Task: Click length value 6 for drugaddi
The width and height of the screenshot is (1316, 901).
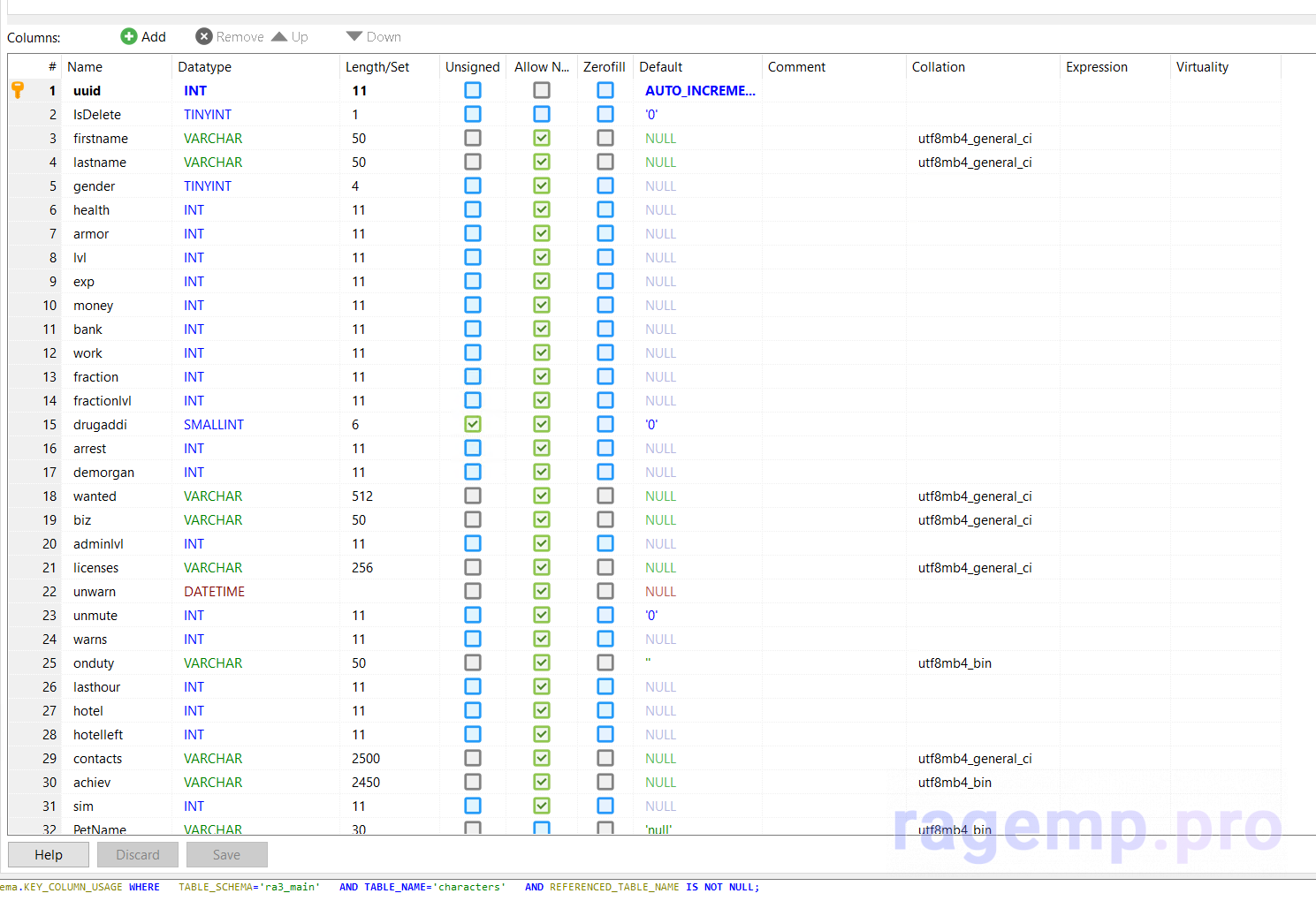Action: [x=355, y=424]
